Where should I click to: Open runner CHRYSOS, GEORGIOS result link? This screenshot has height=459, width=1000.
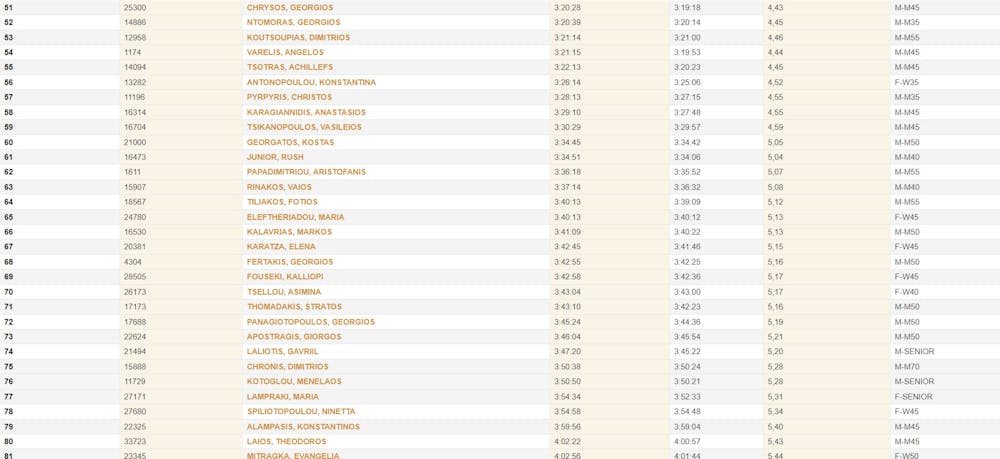coord(290,7)
